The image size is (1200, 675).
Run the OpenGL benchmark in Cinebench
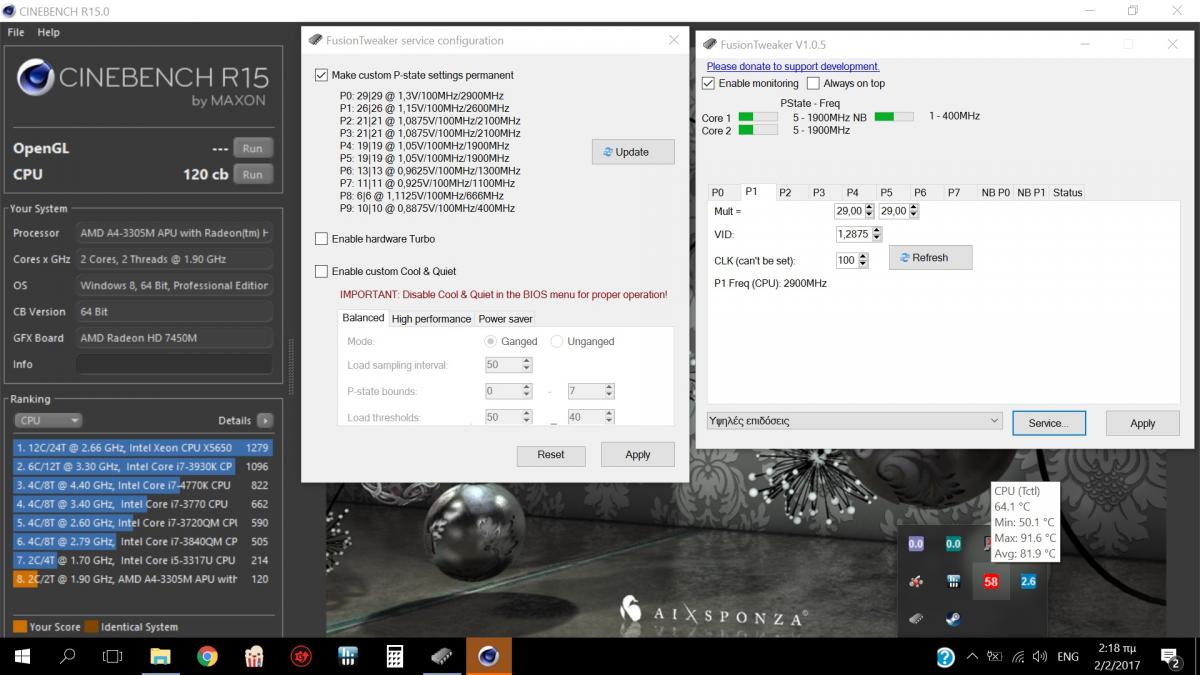(253, 148)
